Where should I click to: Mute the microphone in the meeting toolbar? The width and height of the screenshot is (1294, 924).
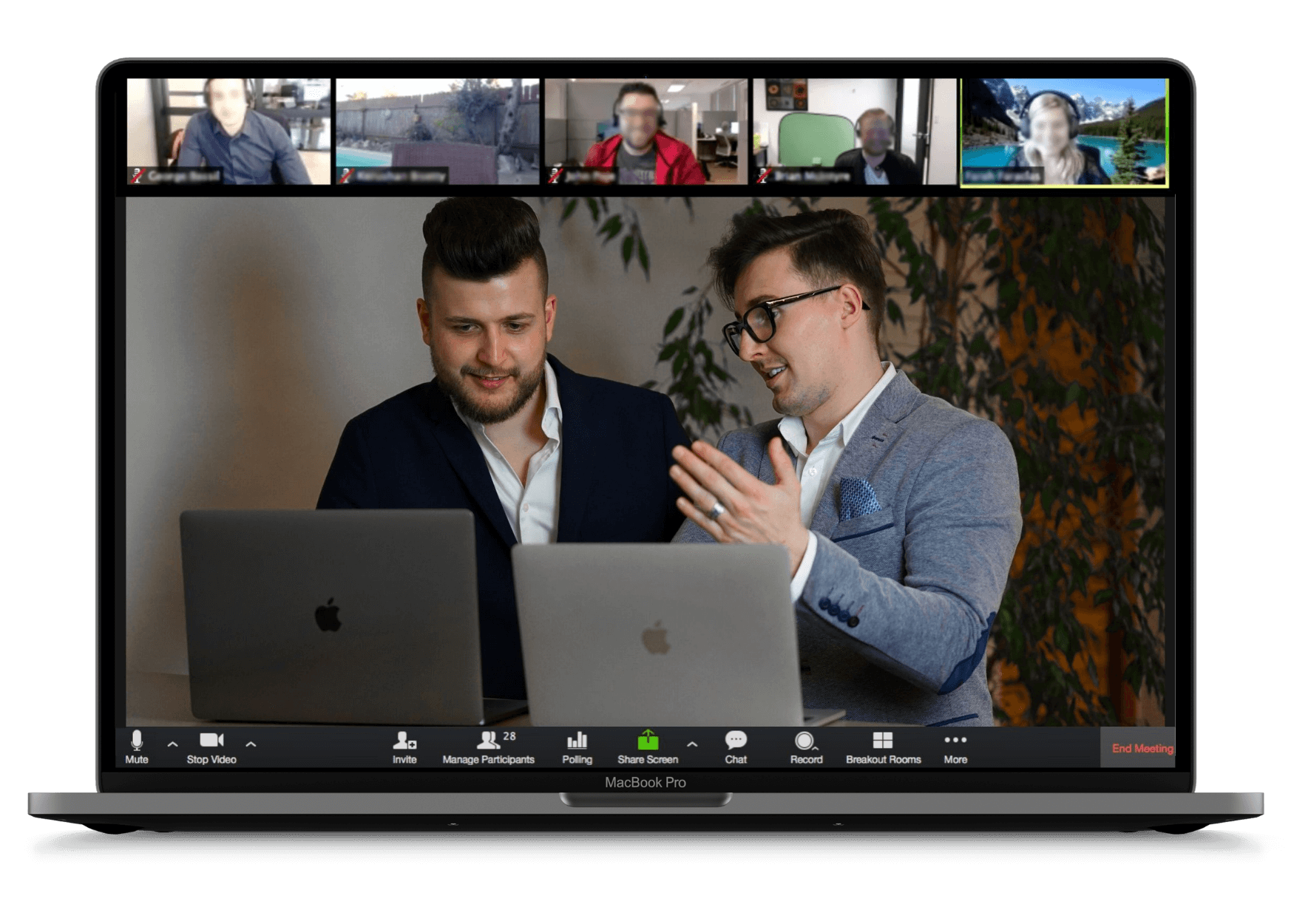[x=137, y=747]
